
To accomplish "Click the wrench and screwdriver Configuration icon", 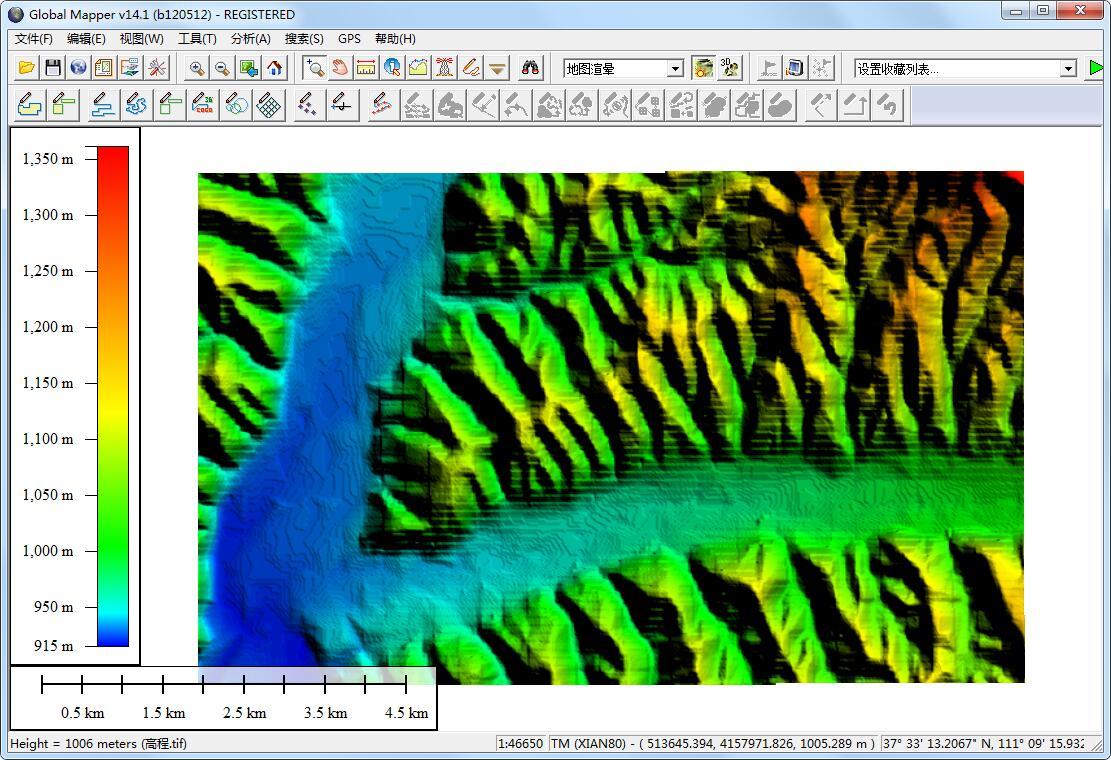I will pos(157,68).
